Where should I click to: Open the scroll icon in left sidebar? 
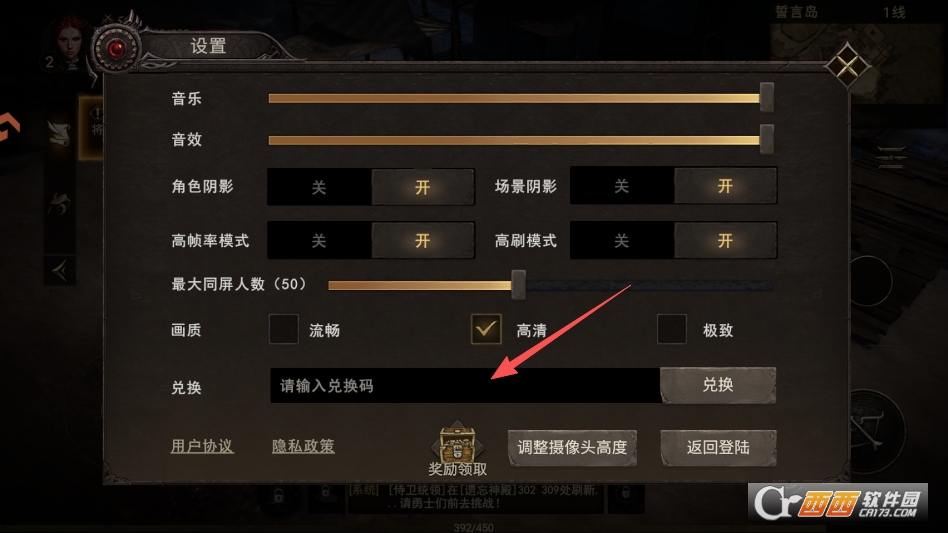pos(59,133)
